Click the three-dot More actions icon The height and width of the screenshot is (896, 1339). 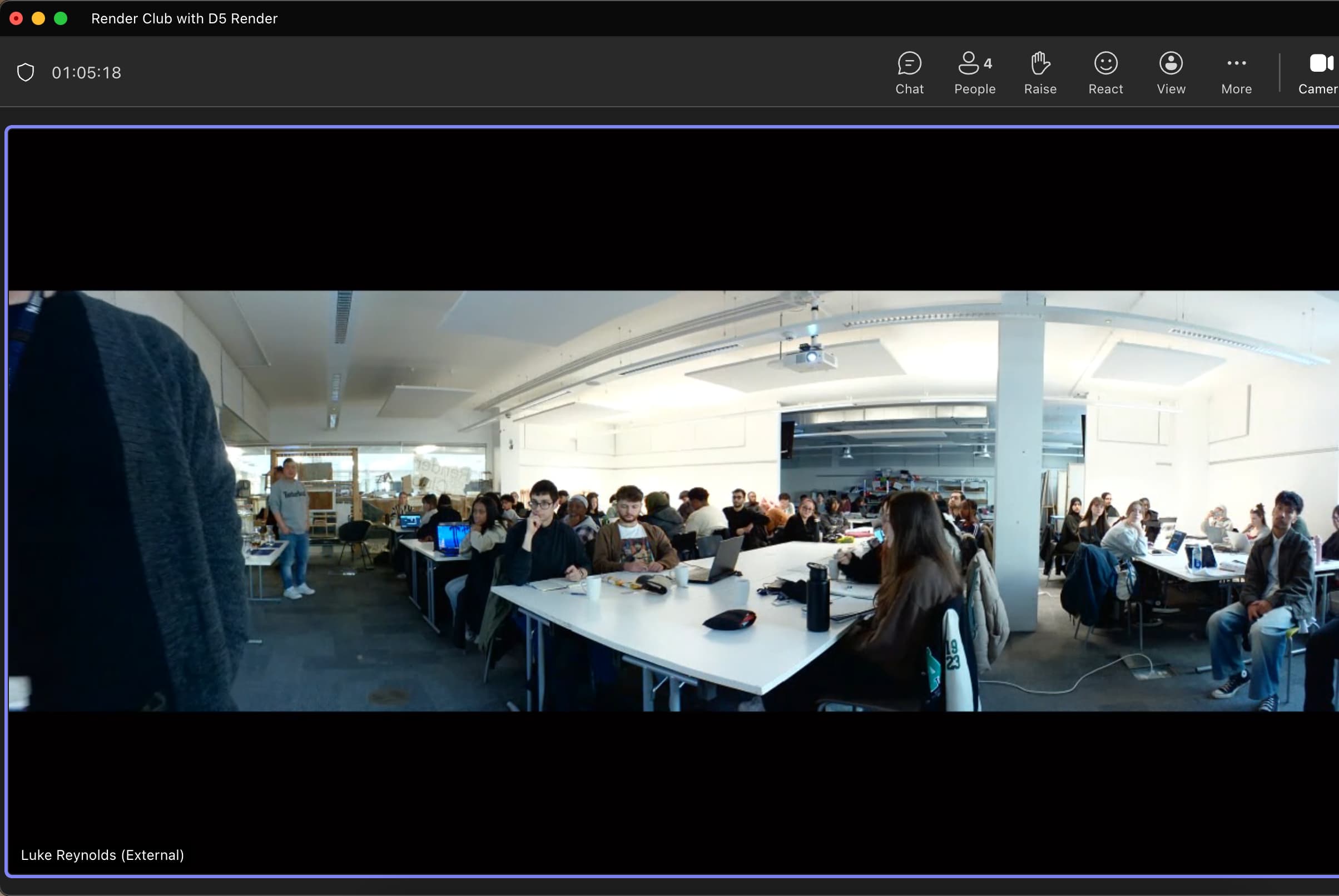(1236, 63)
